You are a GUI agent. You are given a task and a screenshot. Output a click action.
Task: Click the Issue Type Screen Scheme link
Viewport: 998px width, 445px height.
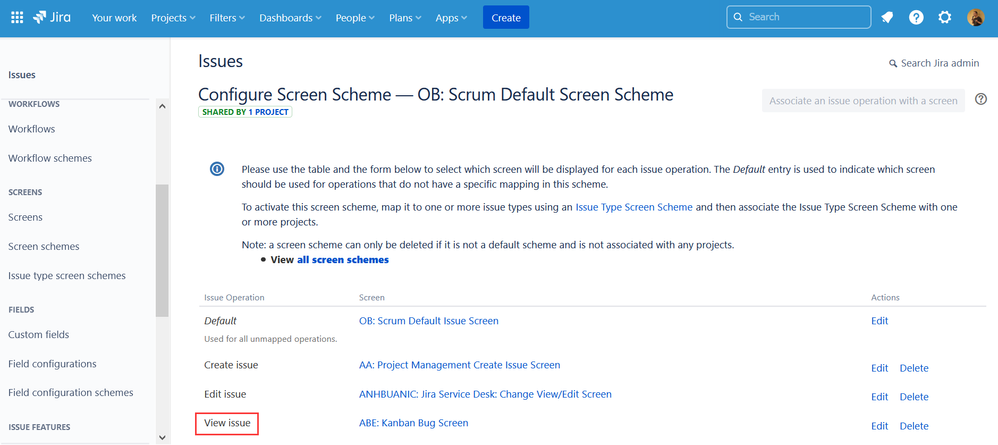click(634, 207)
